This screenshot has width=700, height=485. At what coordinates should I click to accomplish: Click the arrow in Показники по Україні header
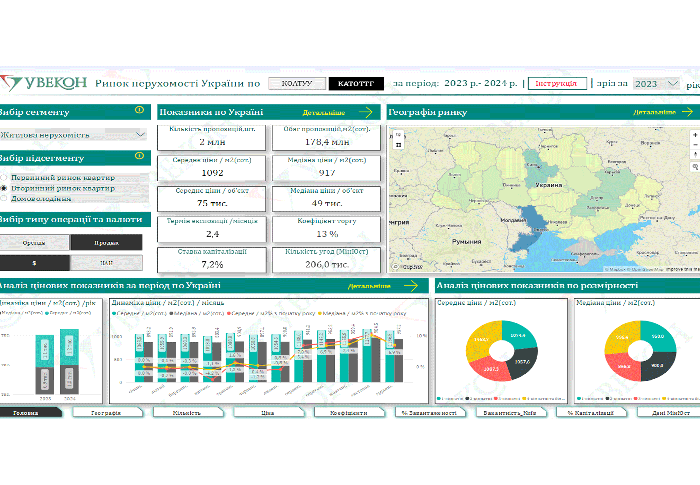click(366, 112)
